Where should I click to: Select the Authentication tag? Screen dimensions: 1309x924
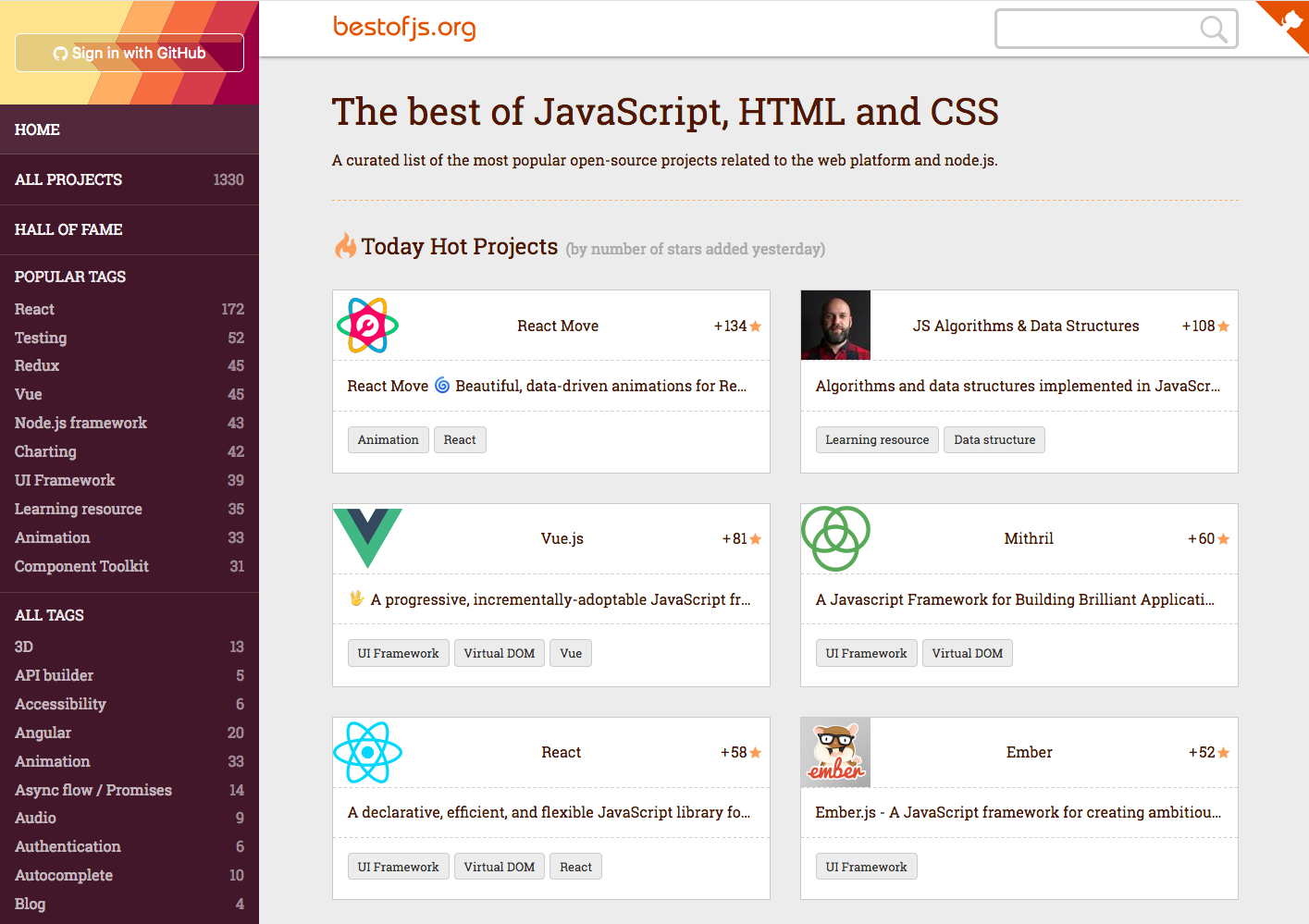point(130,846)
